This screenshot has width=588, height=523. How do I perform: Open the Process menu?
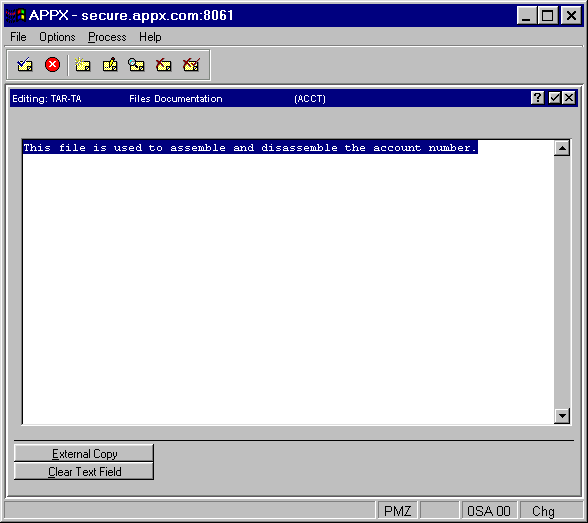click(x=107, y=37)
